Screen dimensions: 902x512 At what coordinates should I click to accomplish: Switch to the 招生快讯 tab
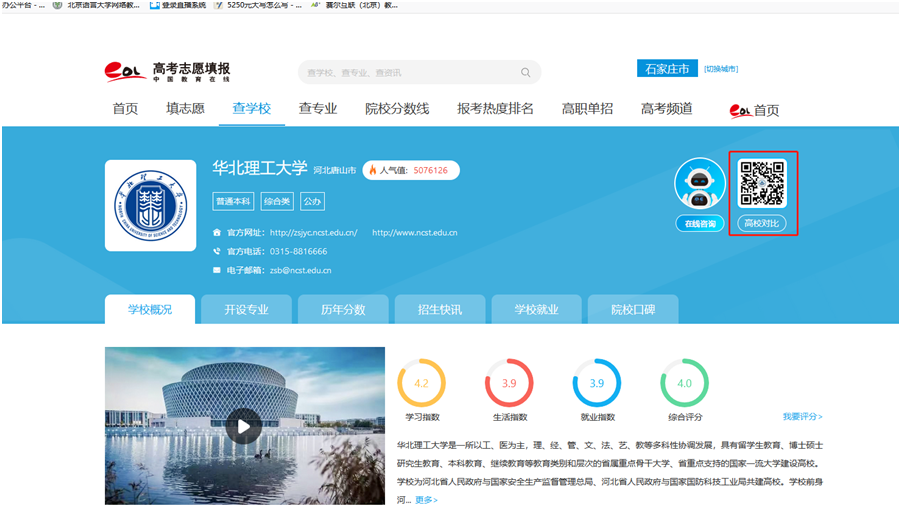click(x=439, y=310)
